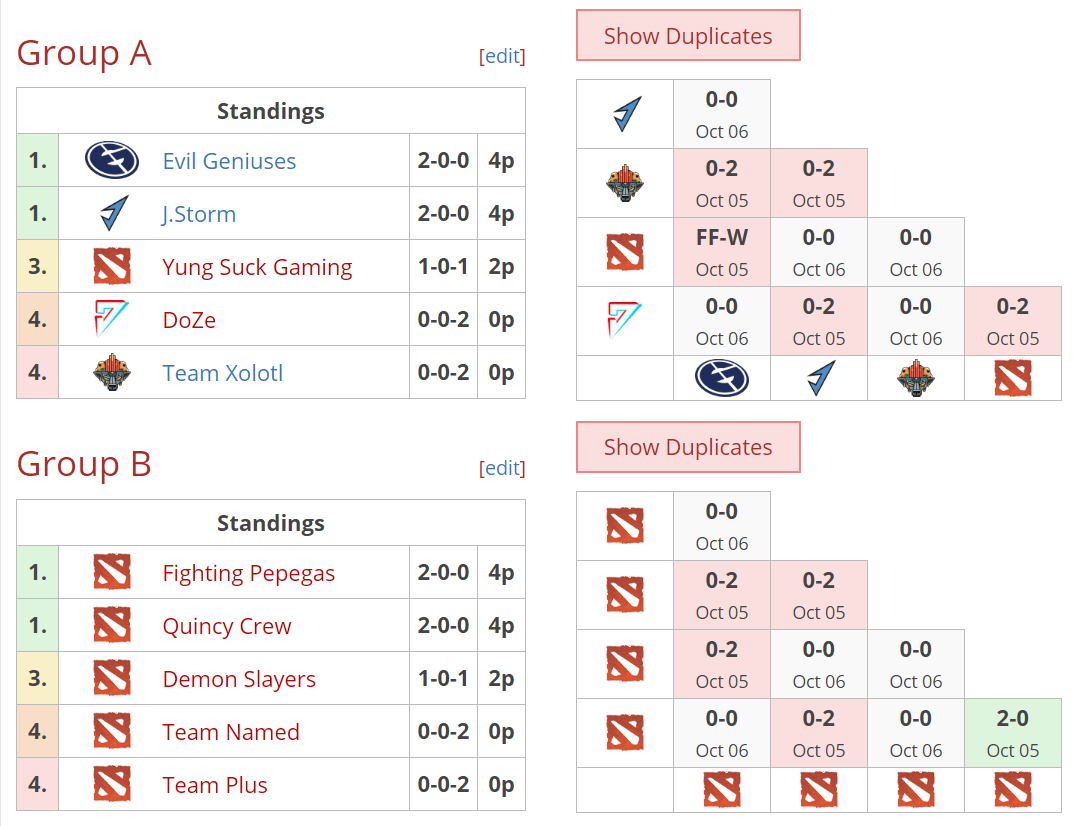Toggle Show Duplicates for Group B crosstable
This screenshot has width=1080, height=826.
click(x=688, y=447)
